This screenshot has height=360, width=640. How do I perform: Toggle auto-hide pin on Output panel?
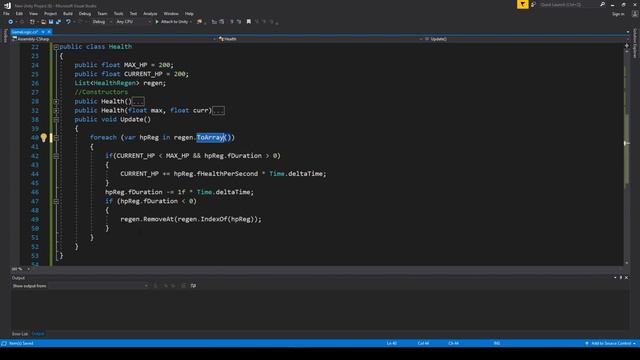coord(621,278)
